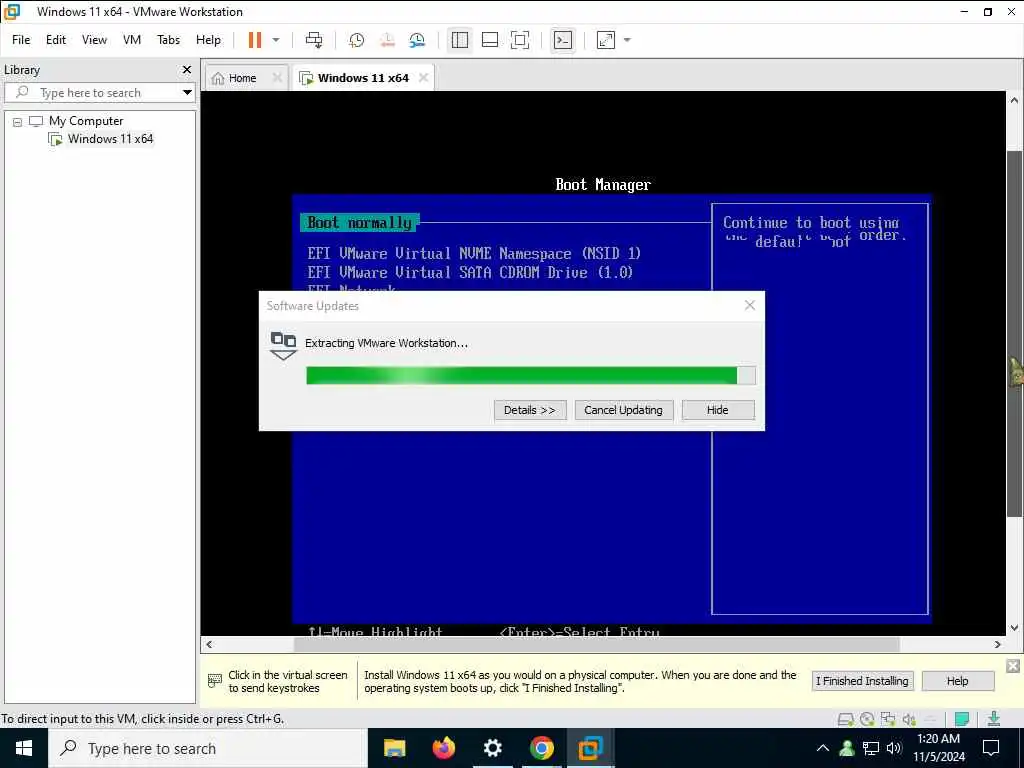Open Settings gear from the taskbar
Image resolution: width=1024 pixels, height=768 pixels.
pyautogui.click(x=492, y=748)
